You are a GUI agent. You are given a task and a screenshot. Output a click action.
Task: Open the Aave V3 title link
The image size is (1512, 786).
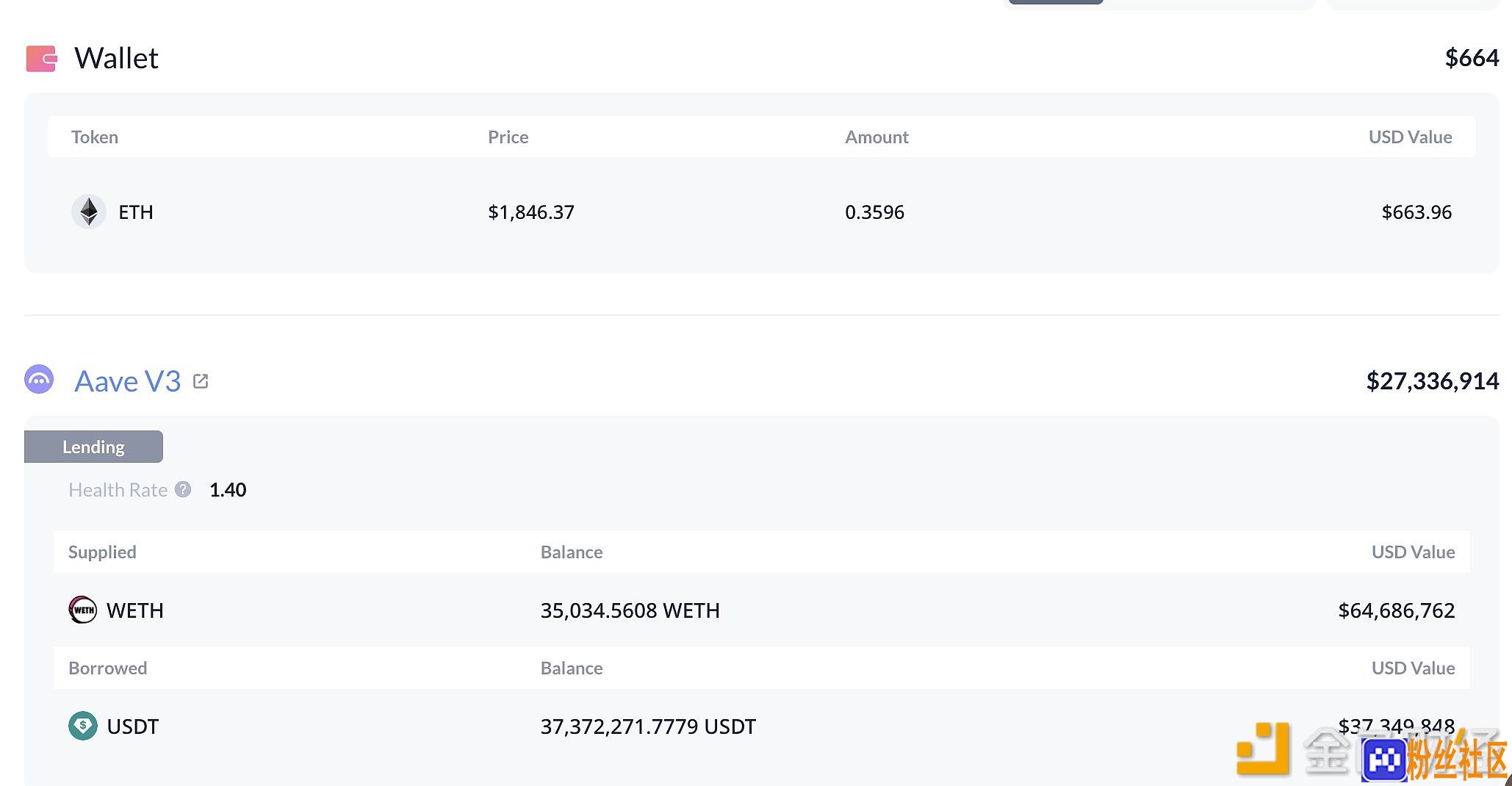(128, 381)
